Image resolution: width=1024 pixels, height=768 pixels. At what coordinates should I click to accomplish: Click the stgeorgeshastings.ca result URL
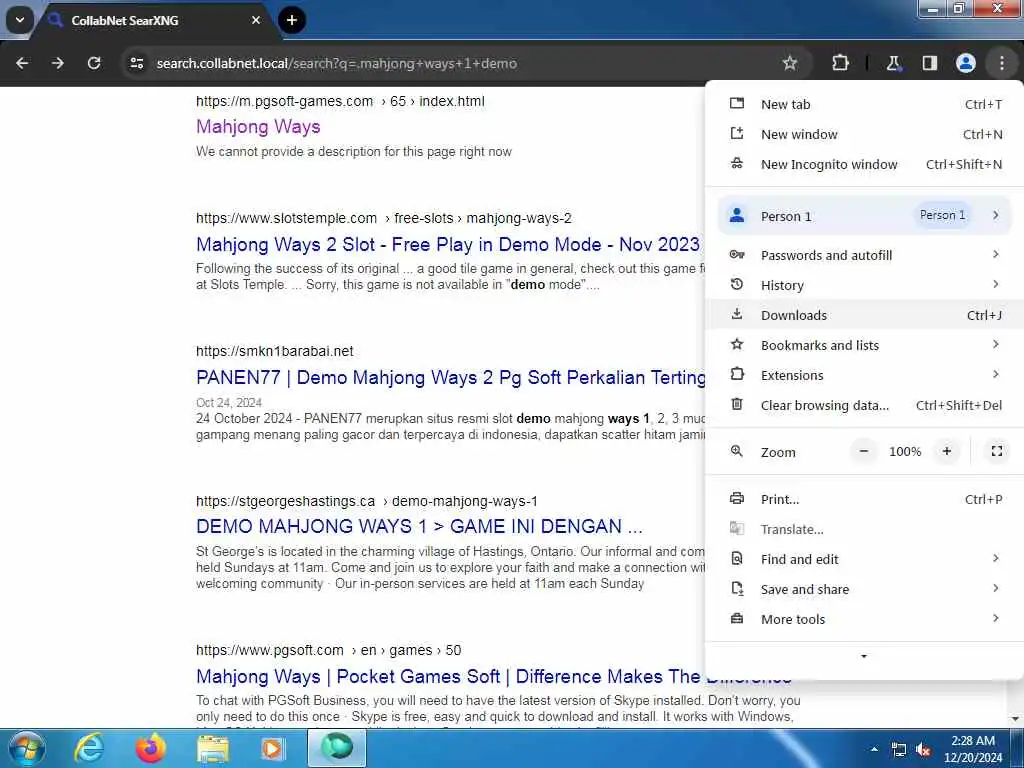pos(366,502)
